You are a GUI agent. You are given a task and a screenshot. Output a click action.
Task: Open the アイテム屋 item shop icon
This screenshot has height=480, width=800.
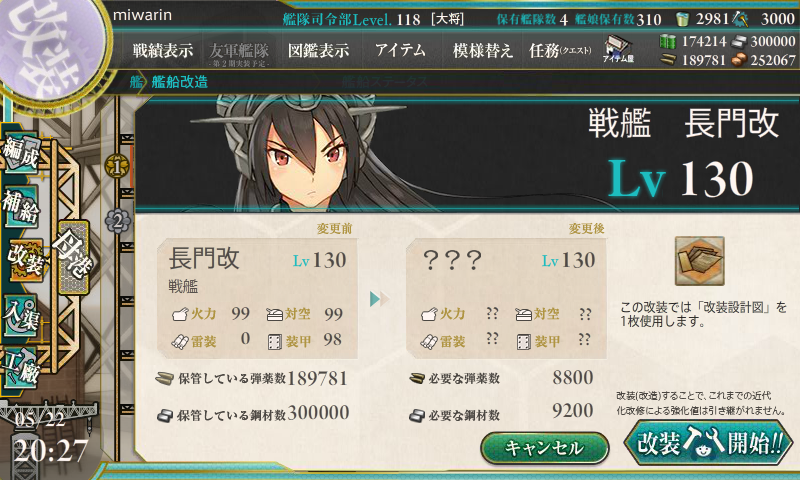(x=618, y=49)
